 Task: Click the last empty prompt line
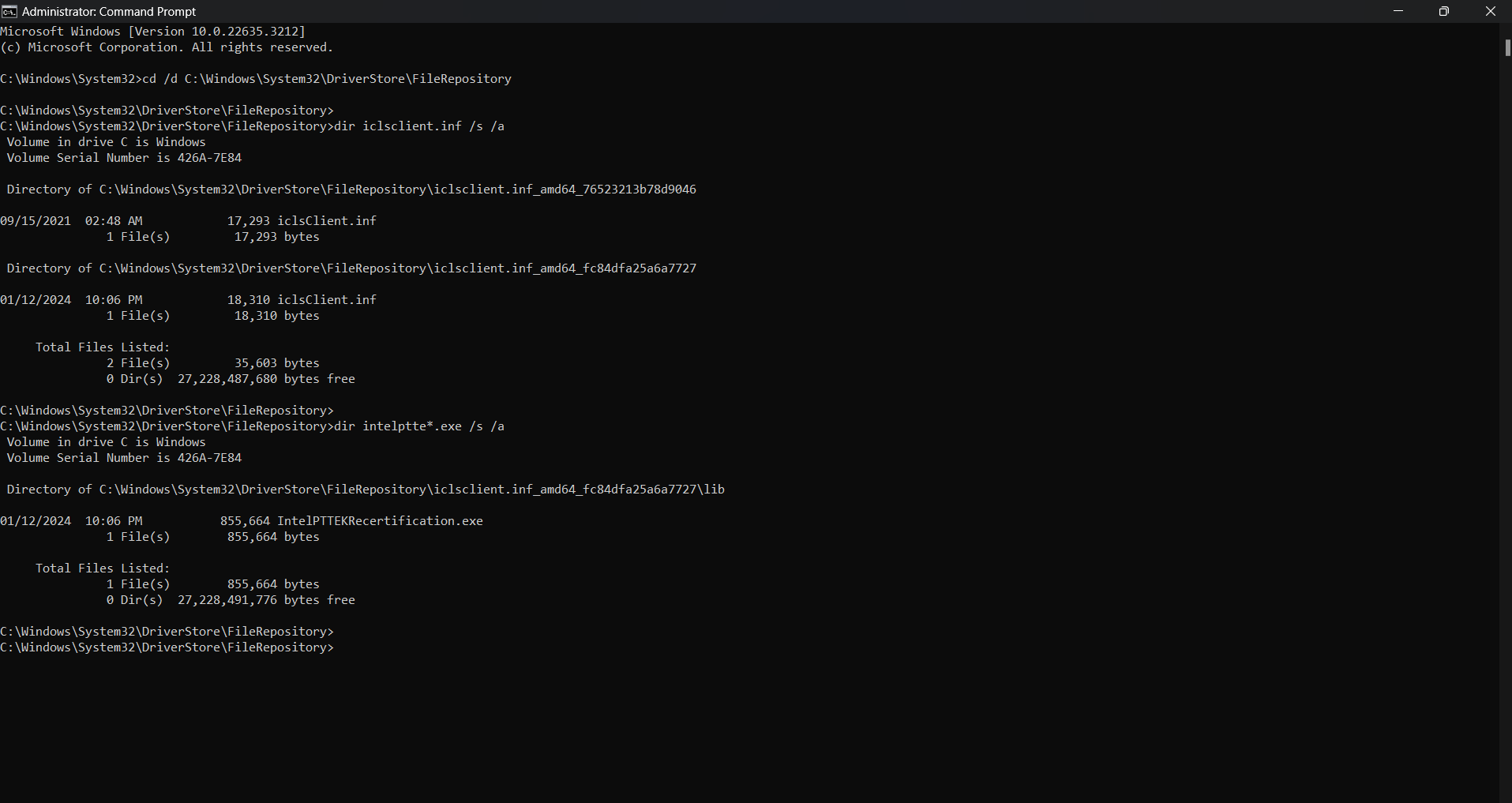[x=167, y=647]
